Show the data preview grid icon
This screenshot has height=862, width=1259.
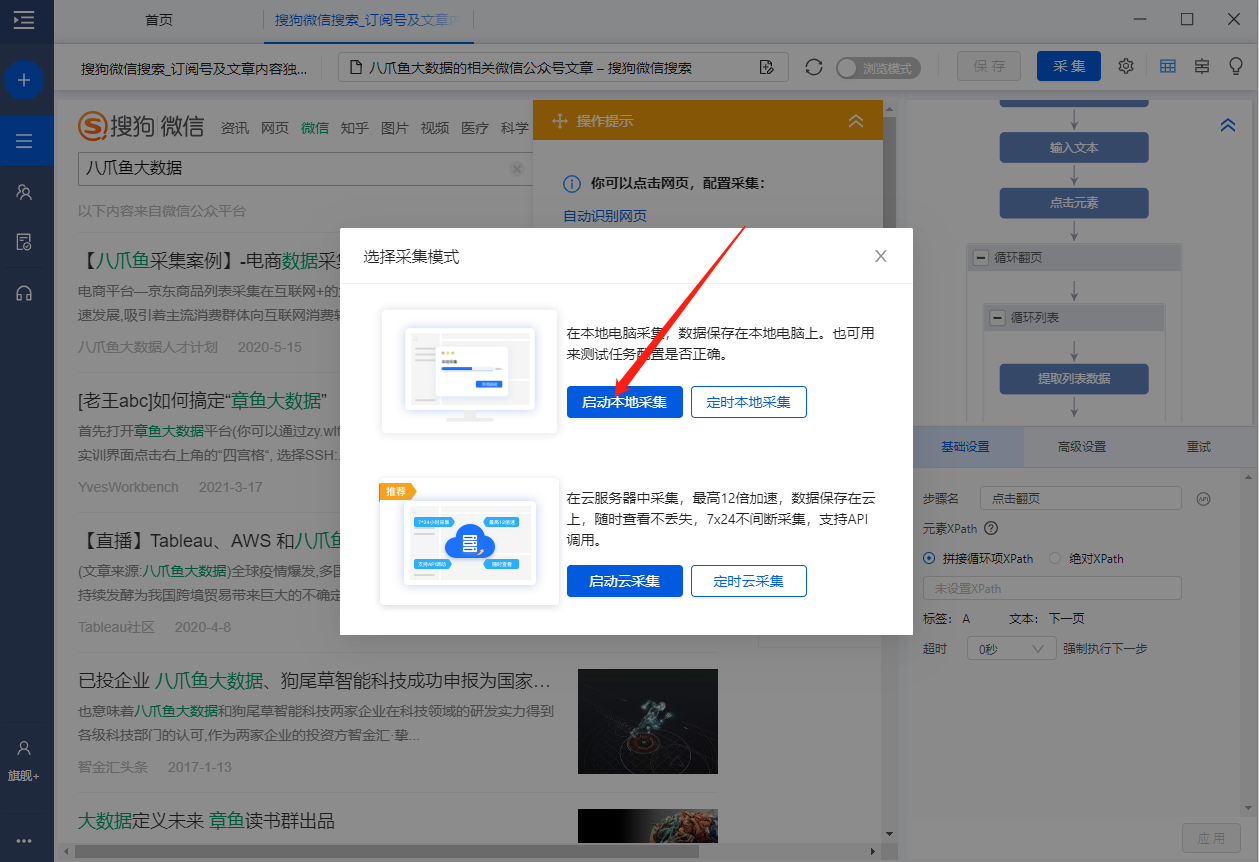point(1167,66)
